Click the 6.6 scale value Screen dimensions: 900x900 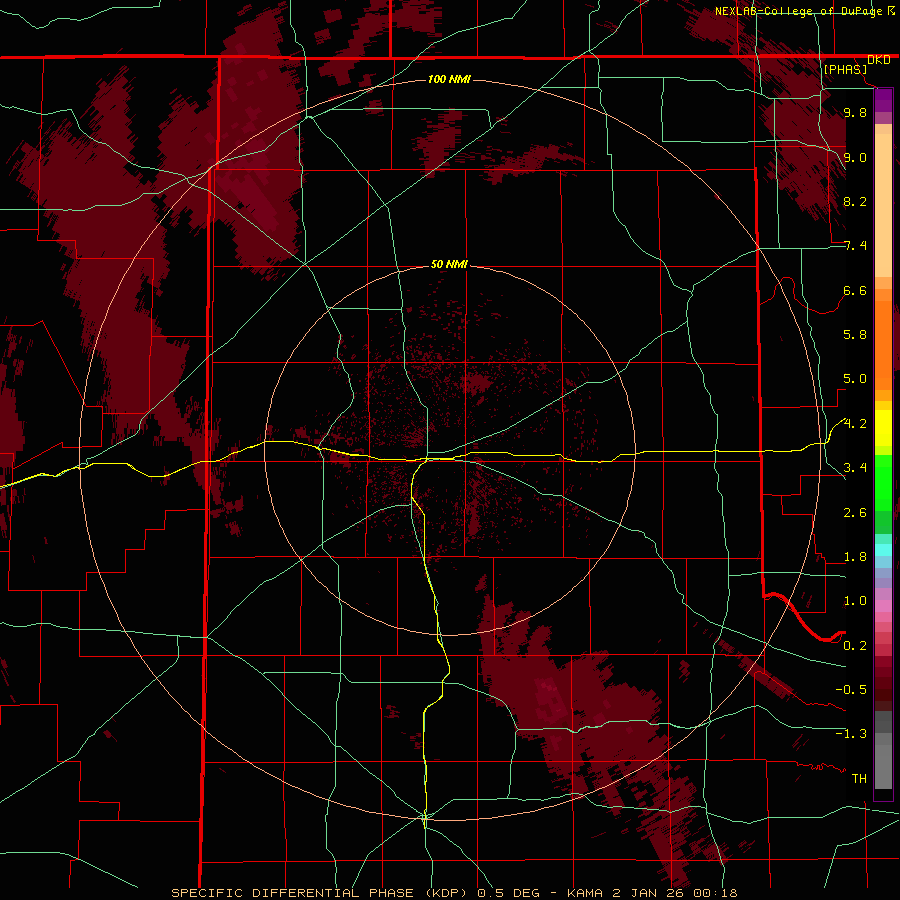pos(855,290)
